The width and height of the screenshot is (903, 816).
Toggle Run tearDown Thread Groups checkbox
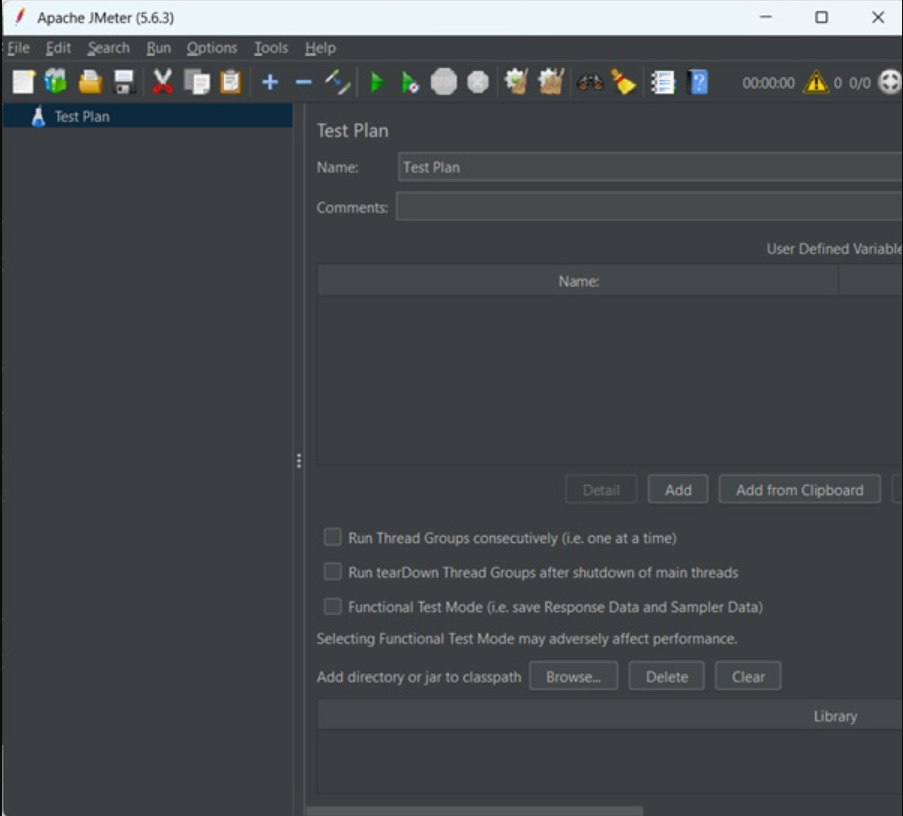click(x=332, y=572)
